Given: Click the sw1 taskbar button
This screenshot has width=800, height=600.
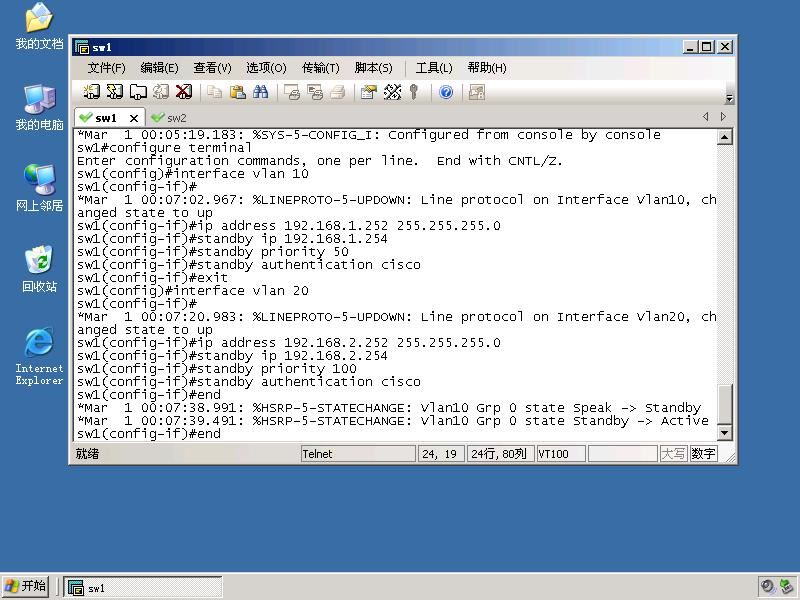Looking at the screenshot, I should (x=143, y=587).
